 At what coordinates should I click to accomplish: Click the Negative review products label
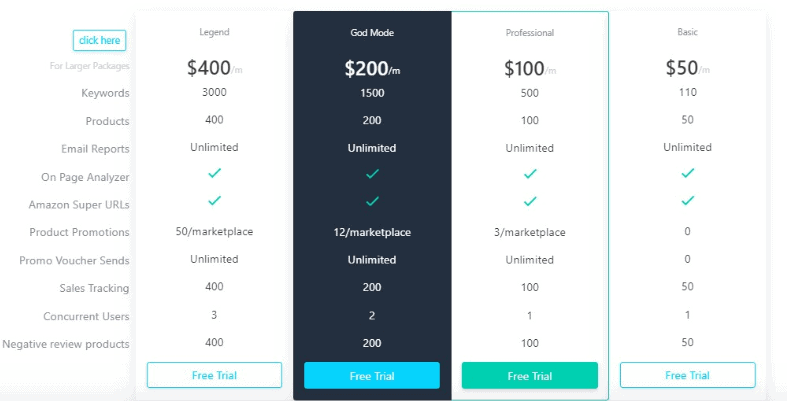(66, 344)
